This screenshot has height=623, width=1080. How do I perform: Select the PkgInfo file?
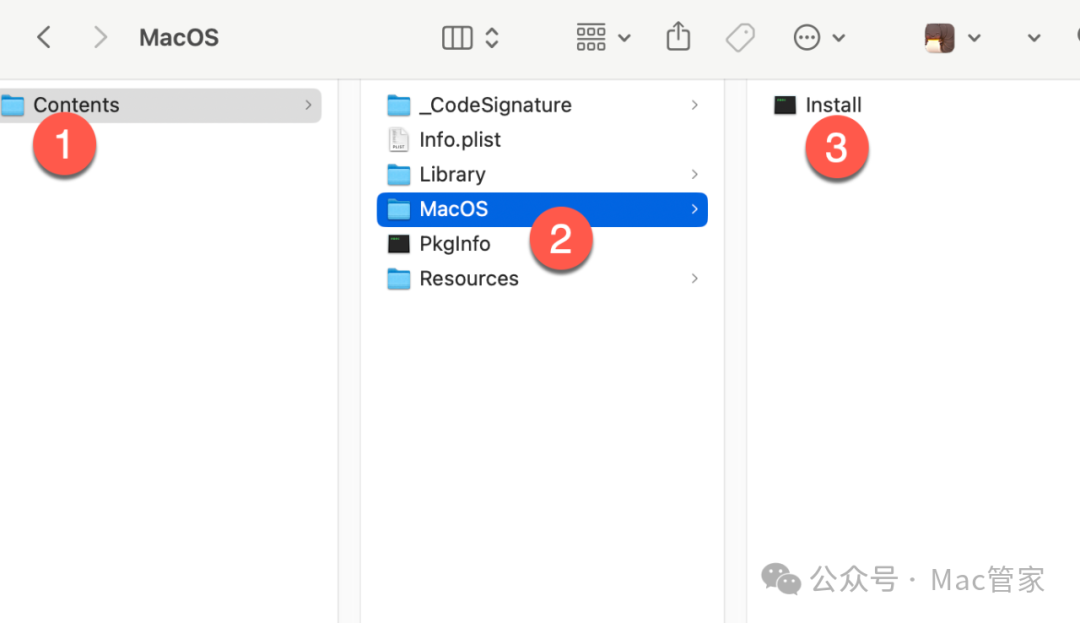(x=542, y=244)
